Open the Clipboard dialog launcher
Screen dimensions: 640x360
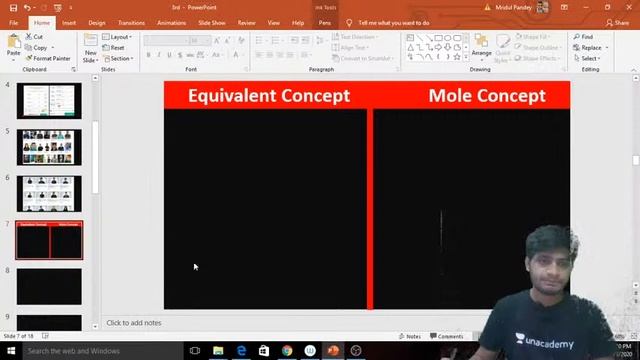[73, 70]
